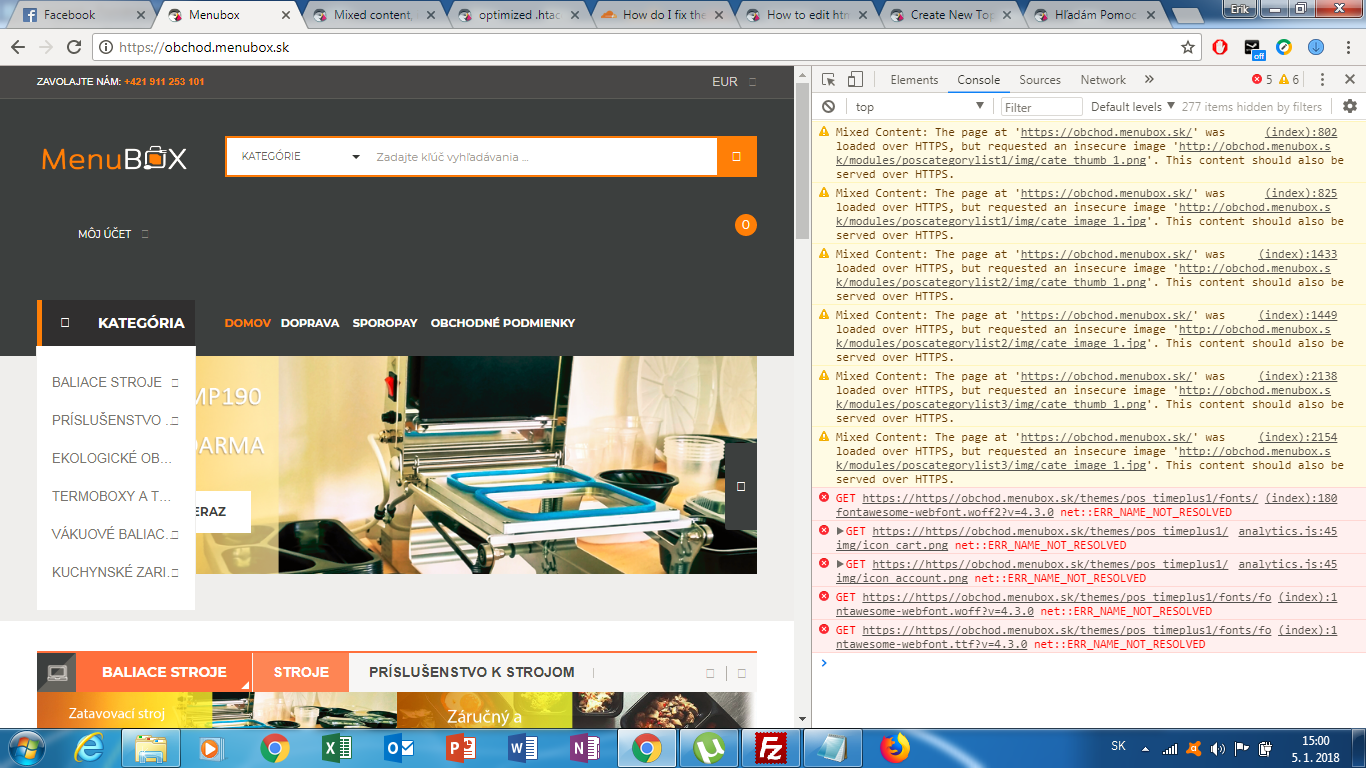
Task: Click the VÁKUOVÉ BALIAC. category
Action: pos(110,534)
